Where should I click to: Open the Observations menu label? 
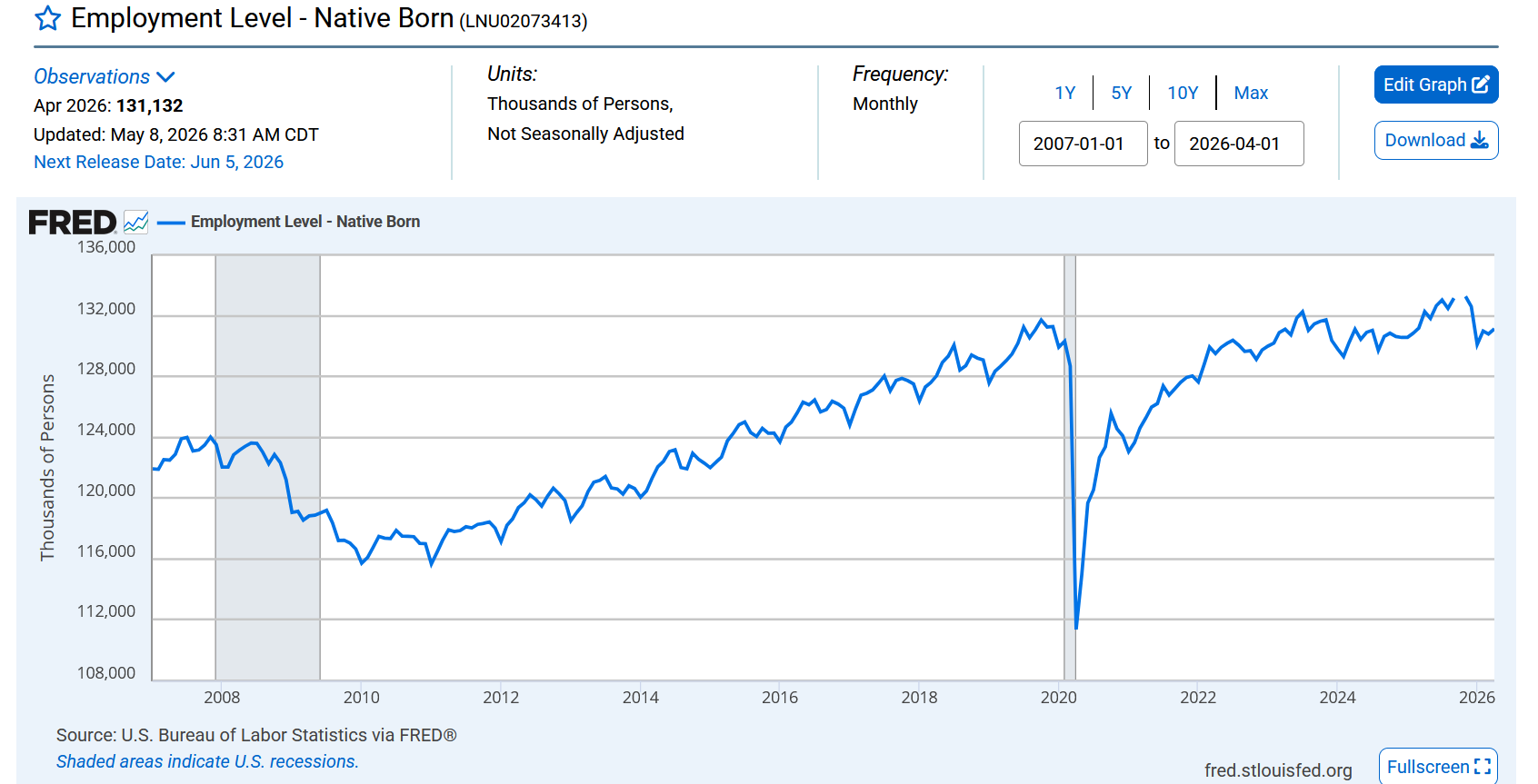pos(92,76)
